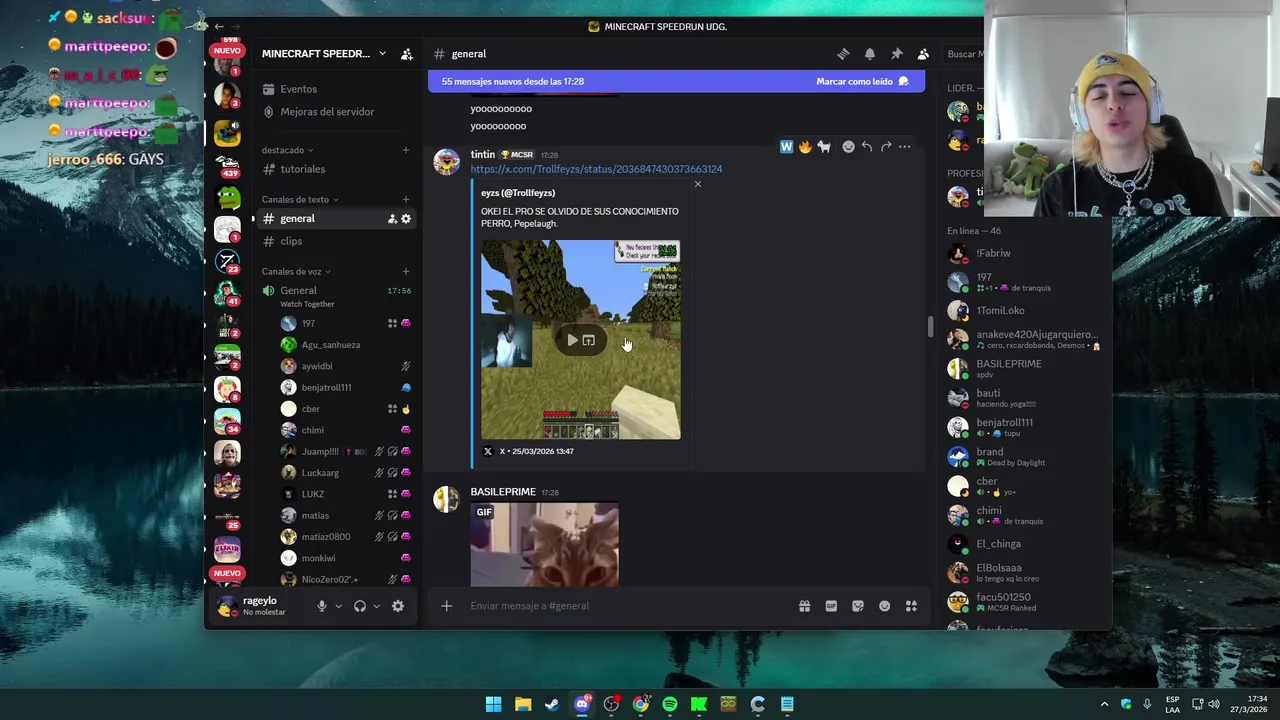Open microphone input options chevron
The height and width of the screenshot is (720, 1280).
(x=338, y=606)
